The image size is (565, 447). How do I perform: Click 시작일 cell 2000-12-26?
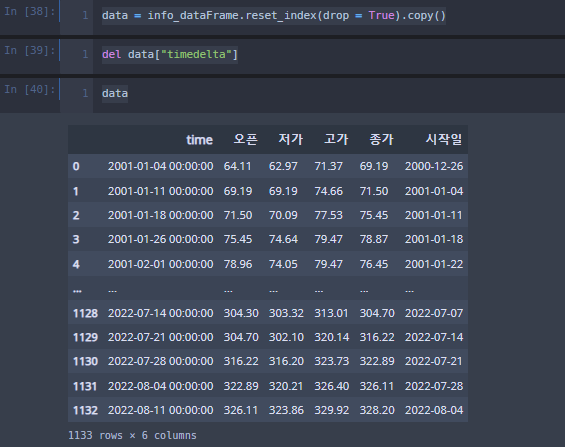tap(434, 166)
